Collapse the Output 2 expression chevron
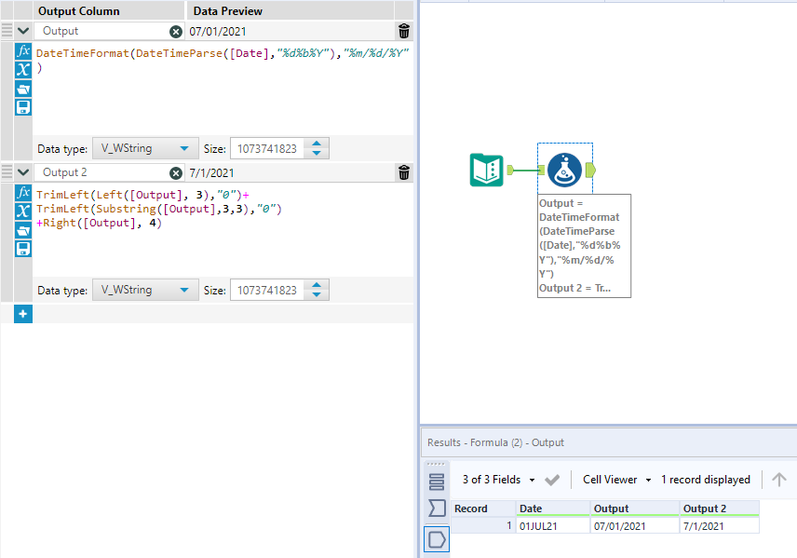This screenshot has height=558, width=797. coord(23,172)
